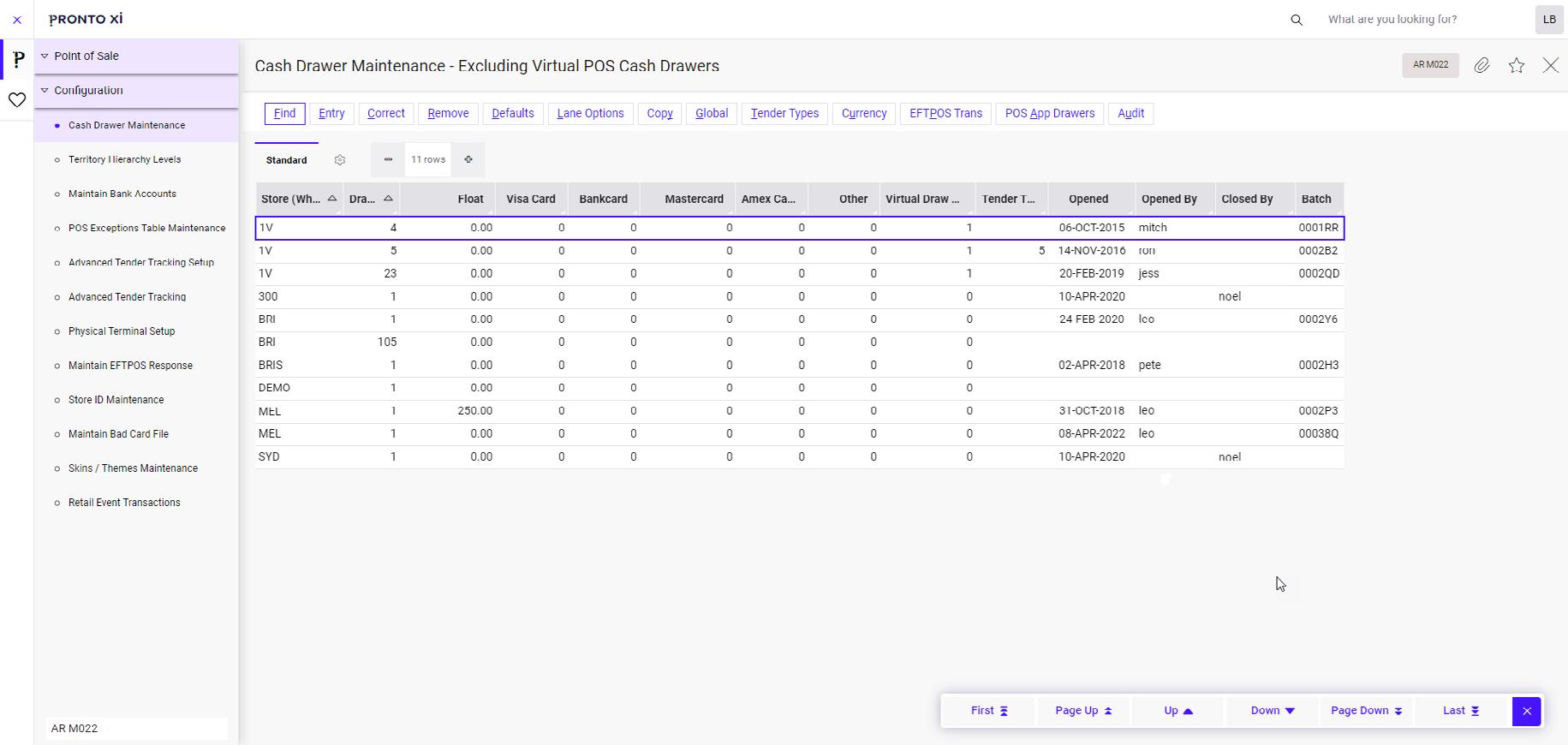Collapse the Configuration section
The height and width of the screenshot is (745, 1568).
(x=45, y=91)
